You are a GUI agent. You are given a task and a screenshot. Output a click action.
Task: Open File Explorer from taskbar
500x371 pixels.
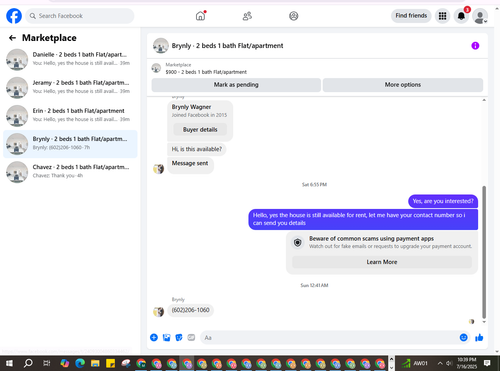click(95, 363)
